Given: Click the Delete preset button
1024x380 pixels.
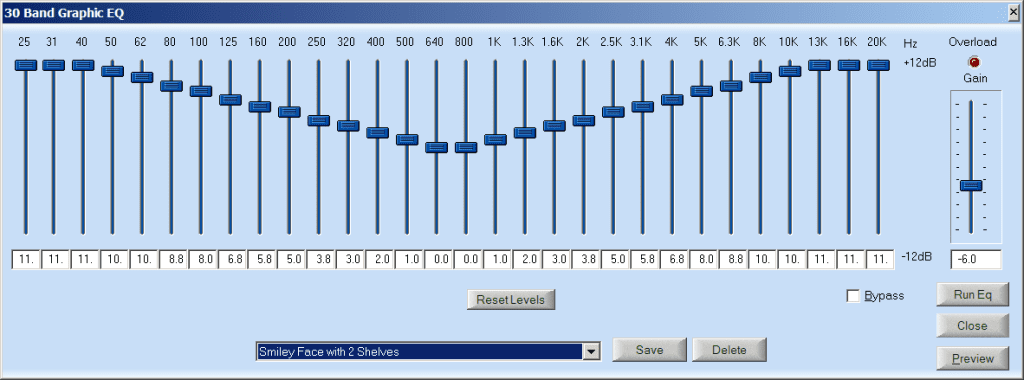Looking at the screenshot, I should tap(729, 350).
